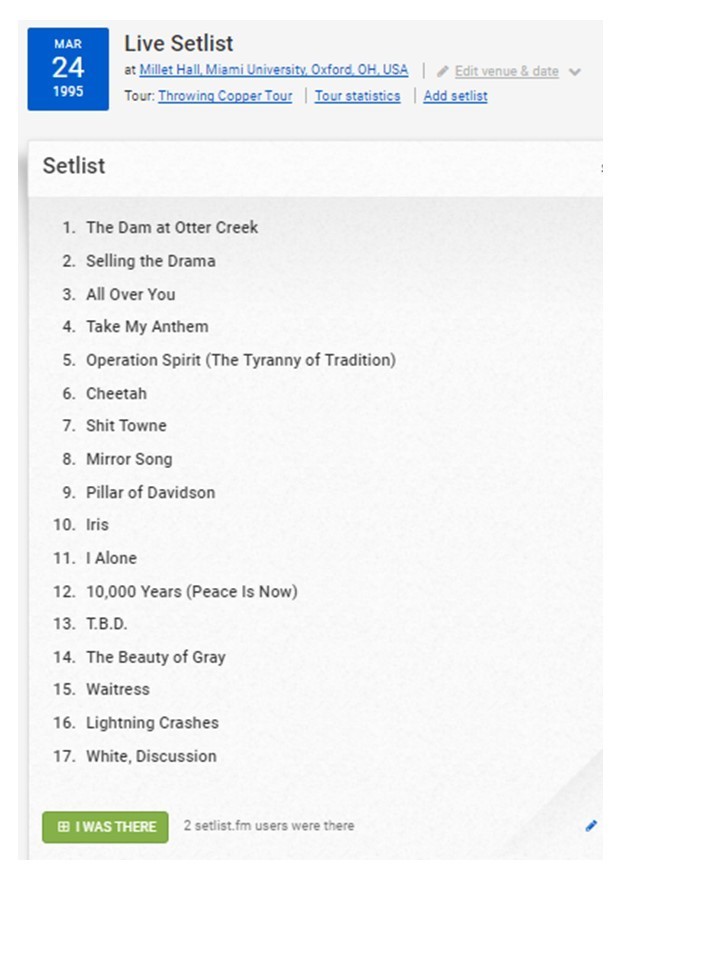
Task: Click the blue pencil edit setlist icon
Action: 591,826
